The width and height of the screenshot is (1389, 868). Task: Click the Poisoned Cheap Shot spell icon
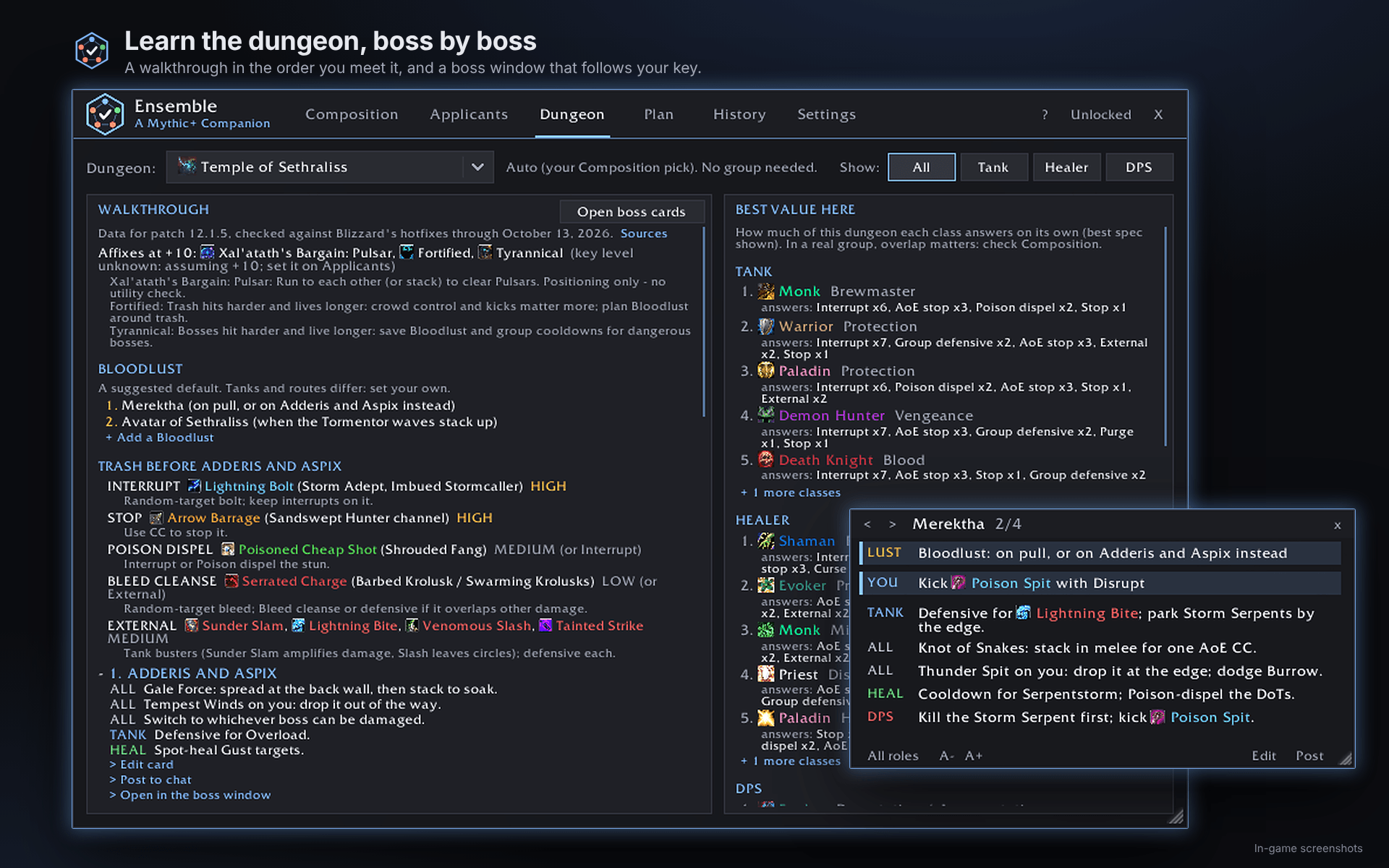click(x=228, y=549)
